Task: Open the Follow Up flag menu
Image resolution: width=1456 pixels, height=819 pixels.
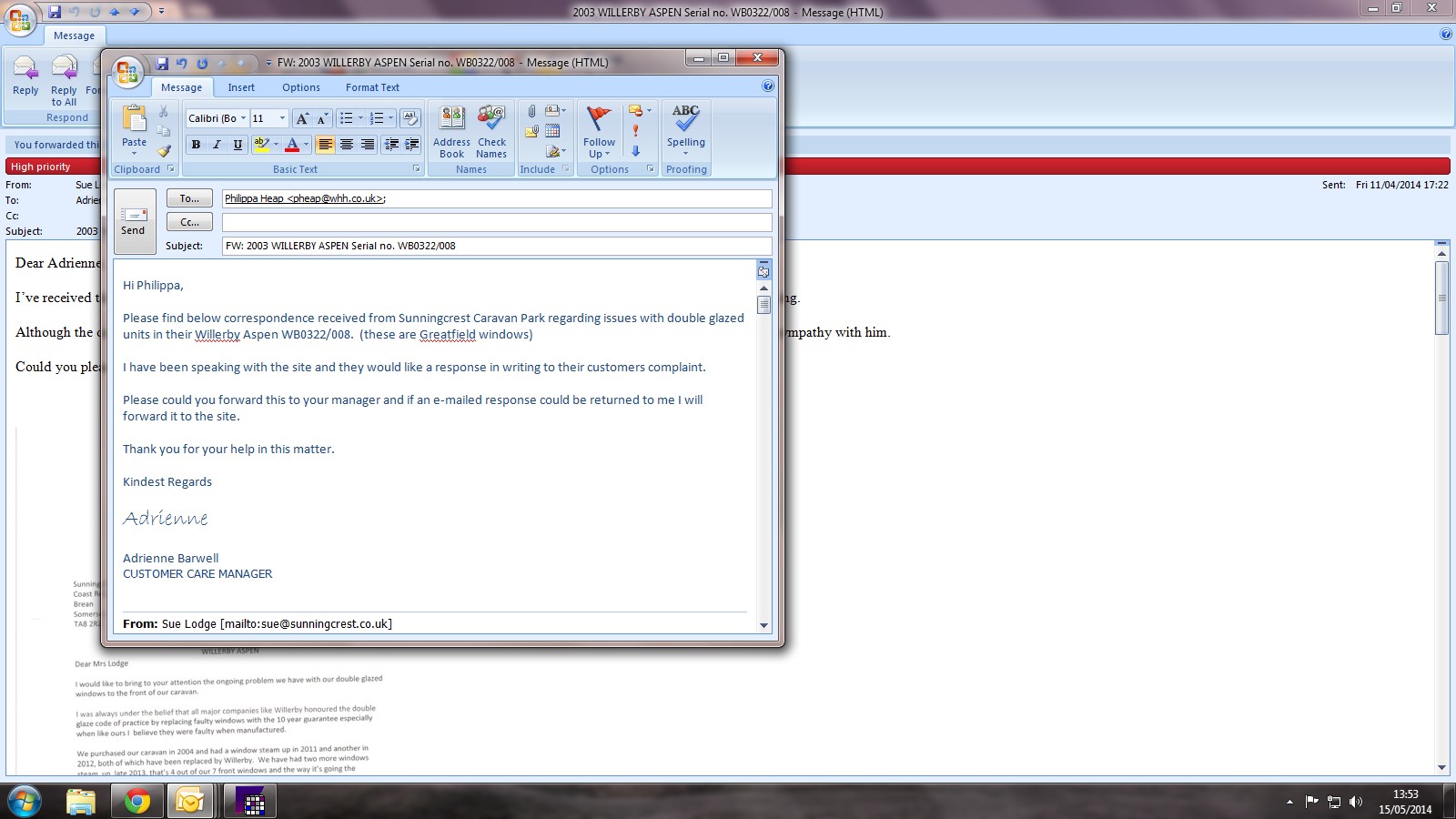Action: (599, 131)
